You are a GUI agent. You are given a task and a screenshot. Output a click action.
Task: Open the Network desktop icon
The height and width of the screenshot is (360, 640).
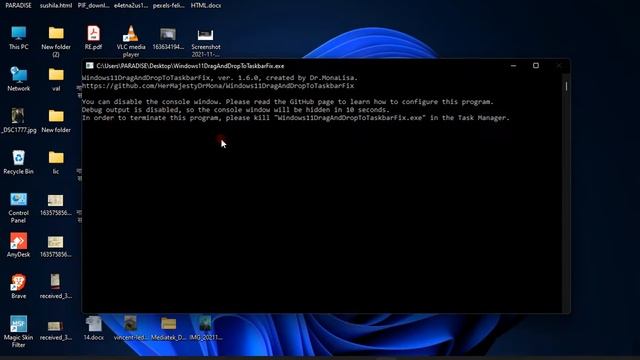[x=18, y=79]
